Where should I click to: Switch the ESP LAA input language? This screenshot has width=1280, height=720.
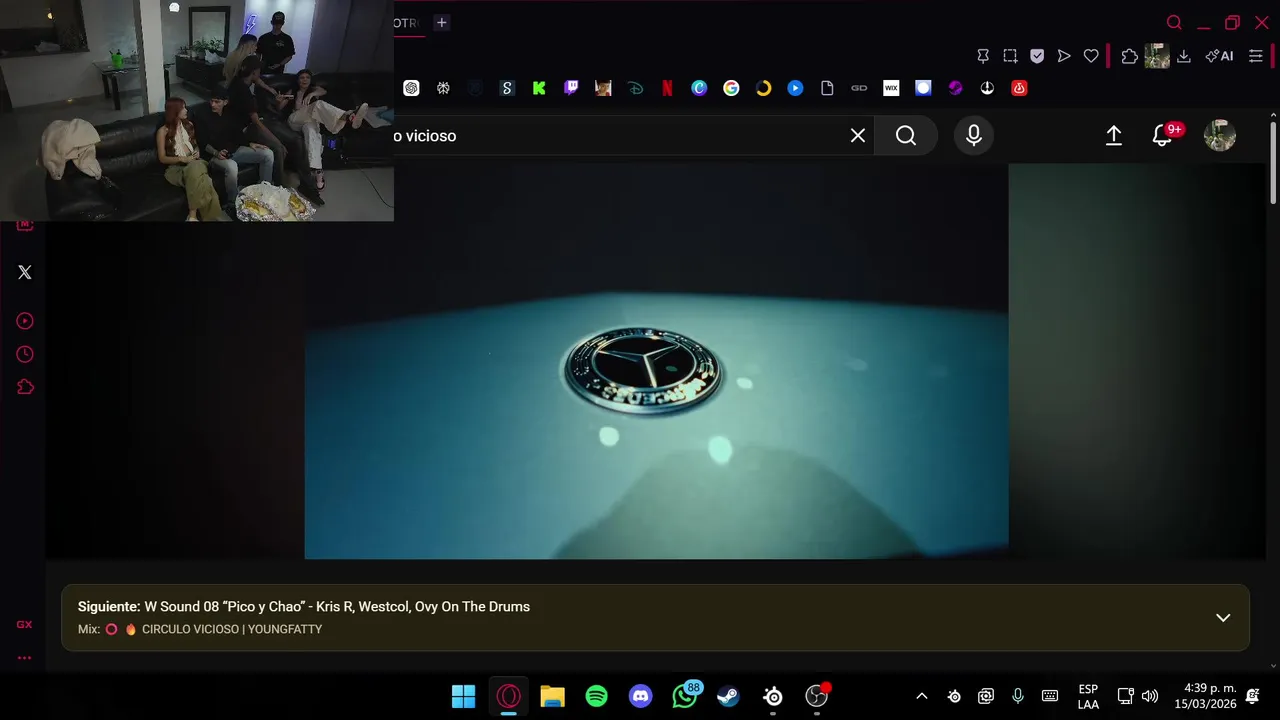click(x=1088, y=697)
